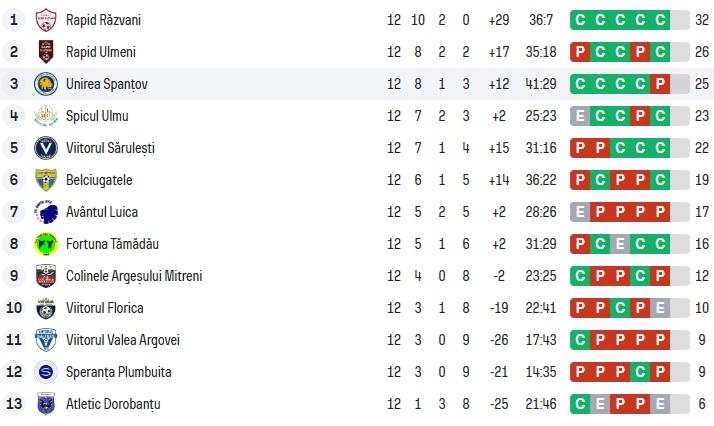Open Viitorul Valea Argovei team link
Viewport: 714px width, 426px height.
(123, 339)
